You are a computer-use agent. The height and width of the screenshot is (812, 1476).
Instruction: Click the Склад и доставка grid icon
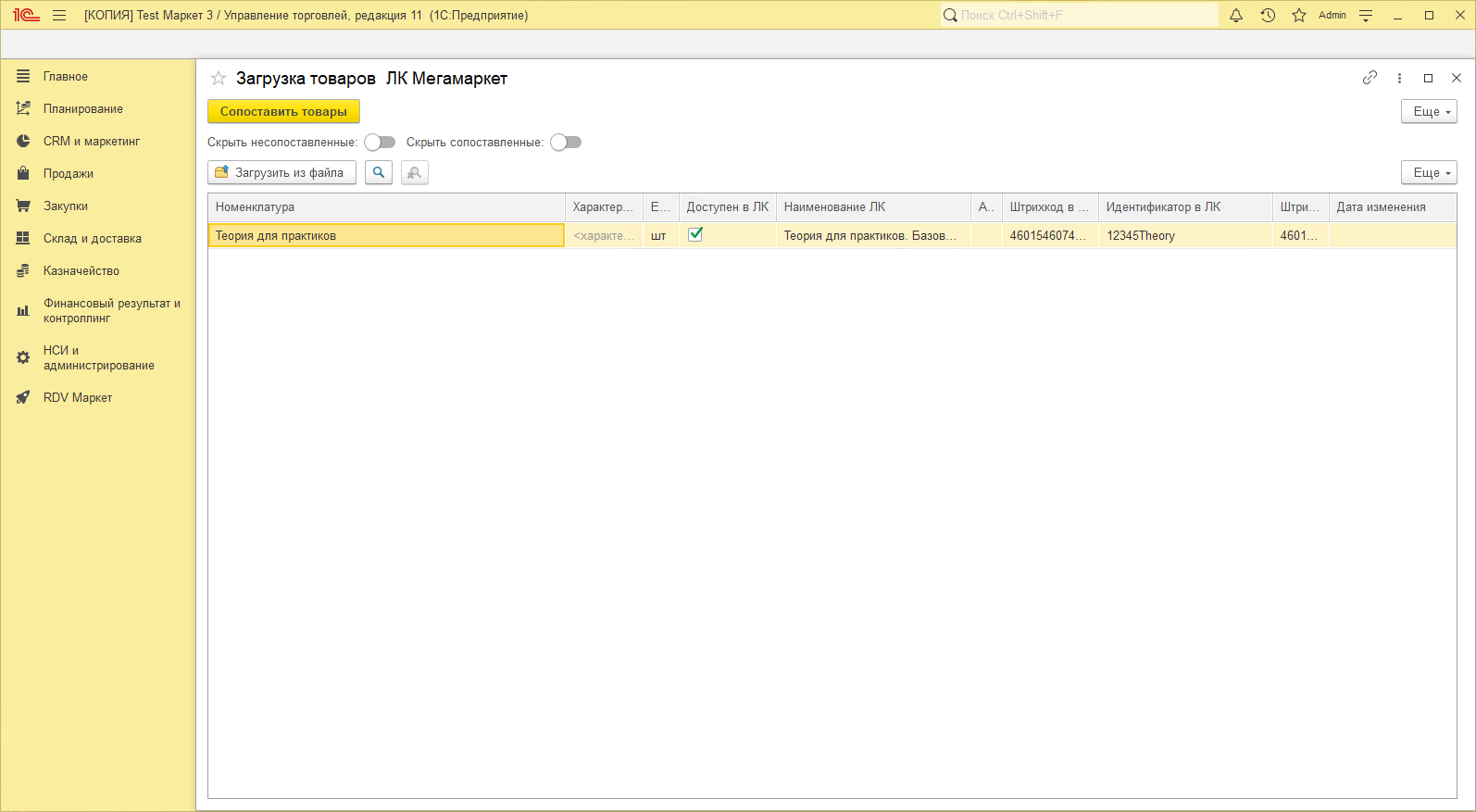point(23,238)
